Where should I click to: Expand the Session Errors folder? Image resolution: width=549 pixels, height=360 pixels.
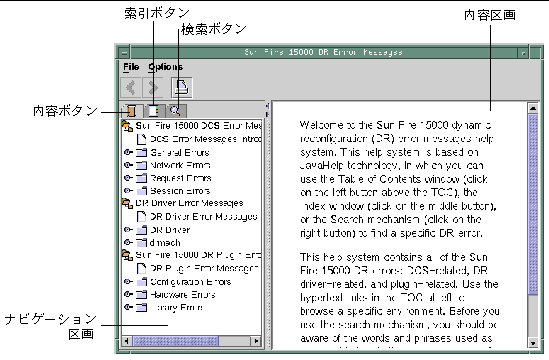click(x=128, y=191)
